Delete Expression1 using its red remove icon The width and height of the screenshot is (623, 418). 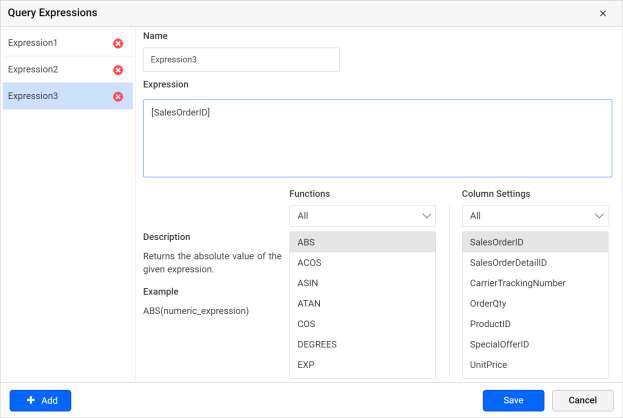tap(118, 44)
